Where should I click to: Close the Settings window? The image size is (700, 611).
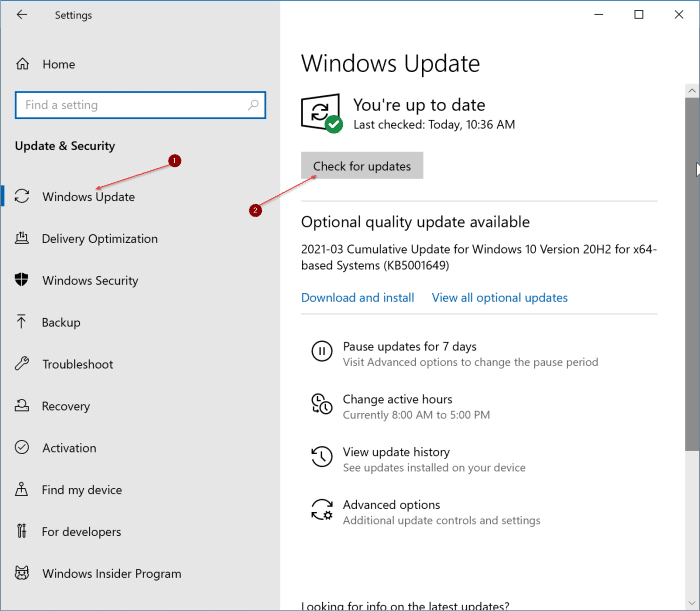point(679,15)
